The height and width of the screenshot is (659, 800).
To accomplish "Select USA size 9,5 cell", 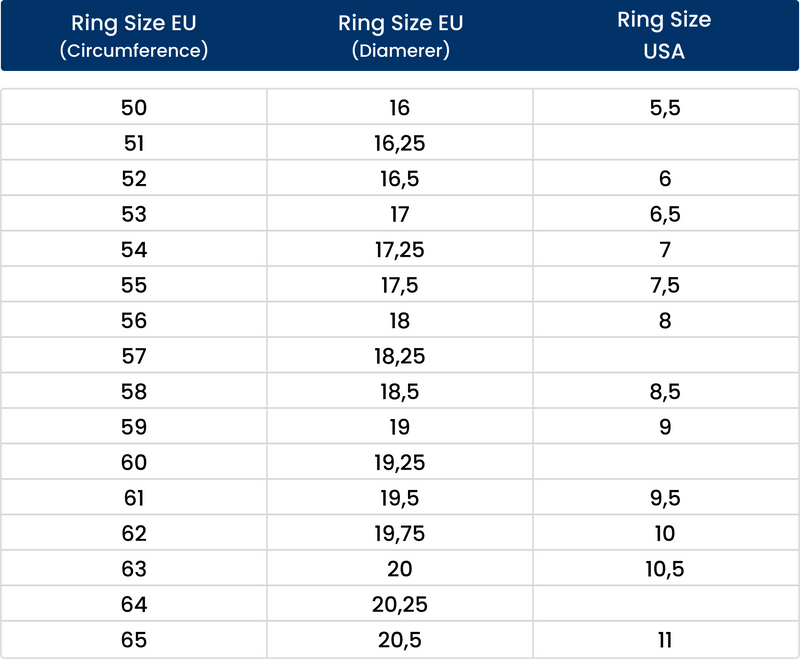I will [665, 498].
